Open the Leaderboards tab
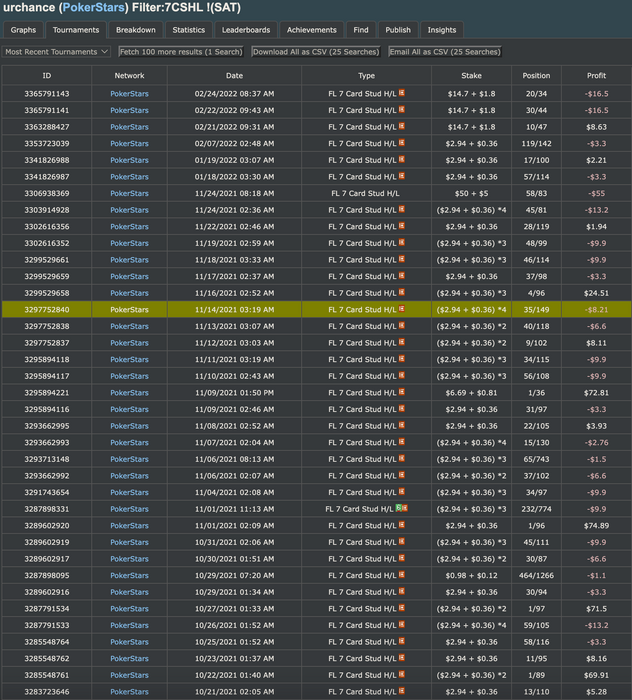 click(x=246, y=30)
